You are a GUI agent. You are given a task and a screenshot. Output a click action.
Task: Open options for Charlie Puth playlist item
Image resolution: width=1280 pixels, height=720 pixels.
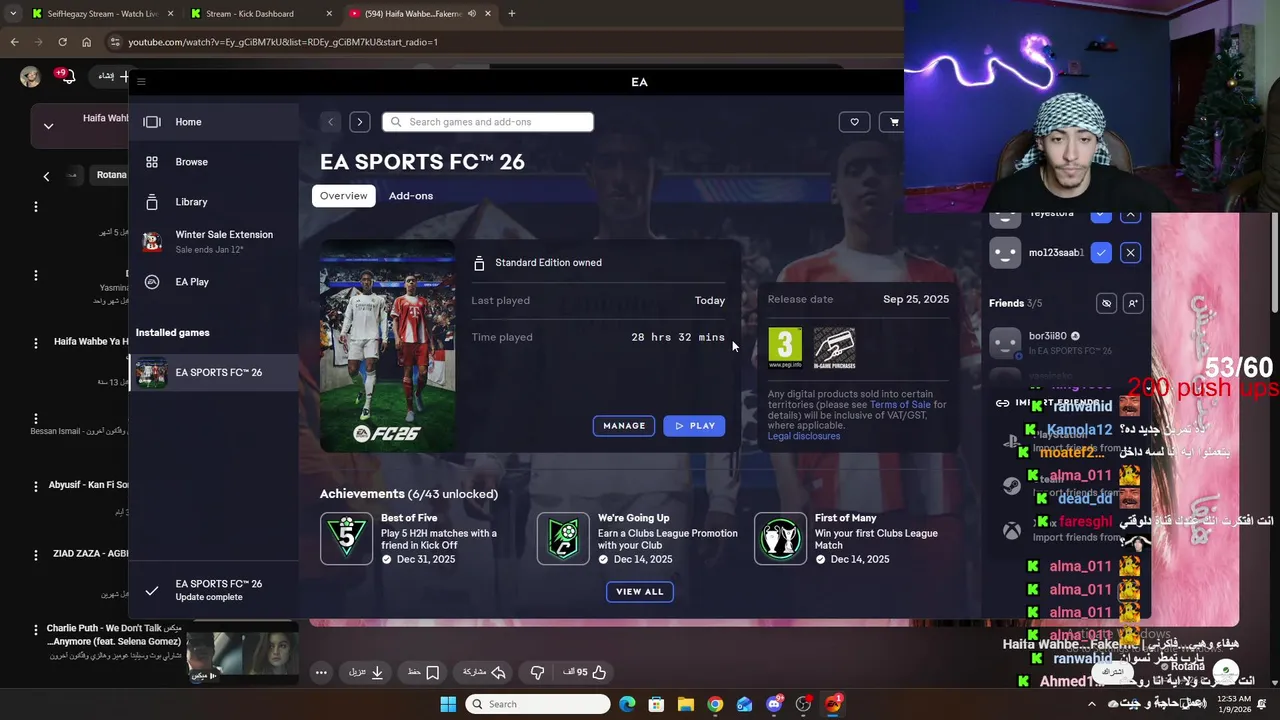(36, 632)
